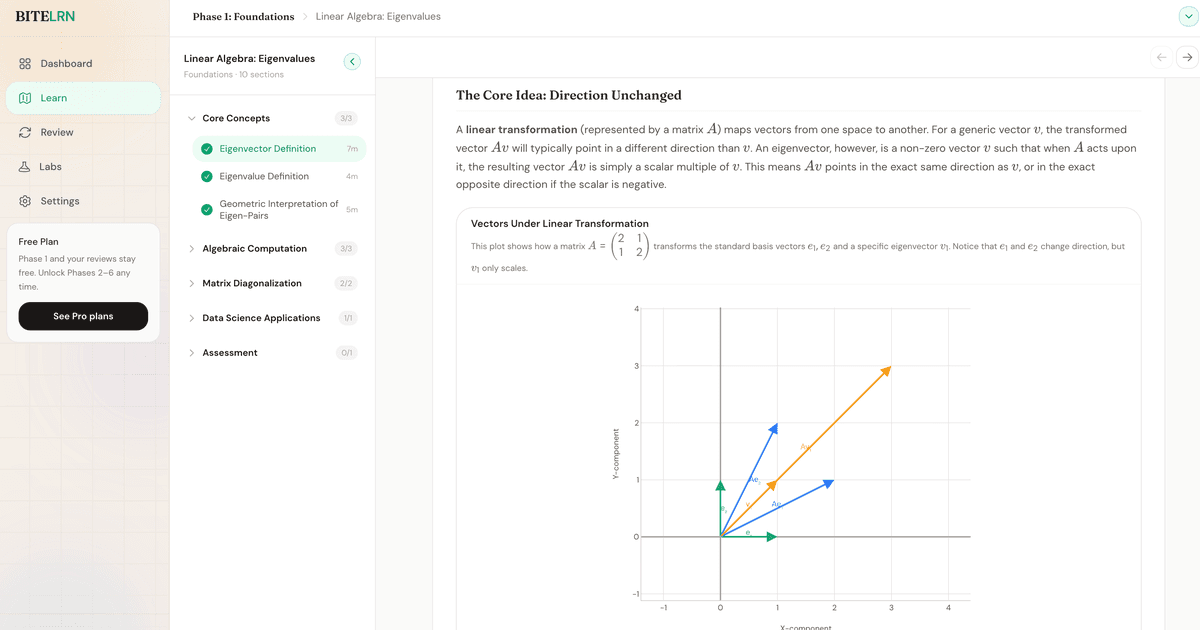Collapse the course outline panel arrow
The height and width of the screenshot is (630, 1200).
point(352,62)
